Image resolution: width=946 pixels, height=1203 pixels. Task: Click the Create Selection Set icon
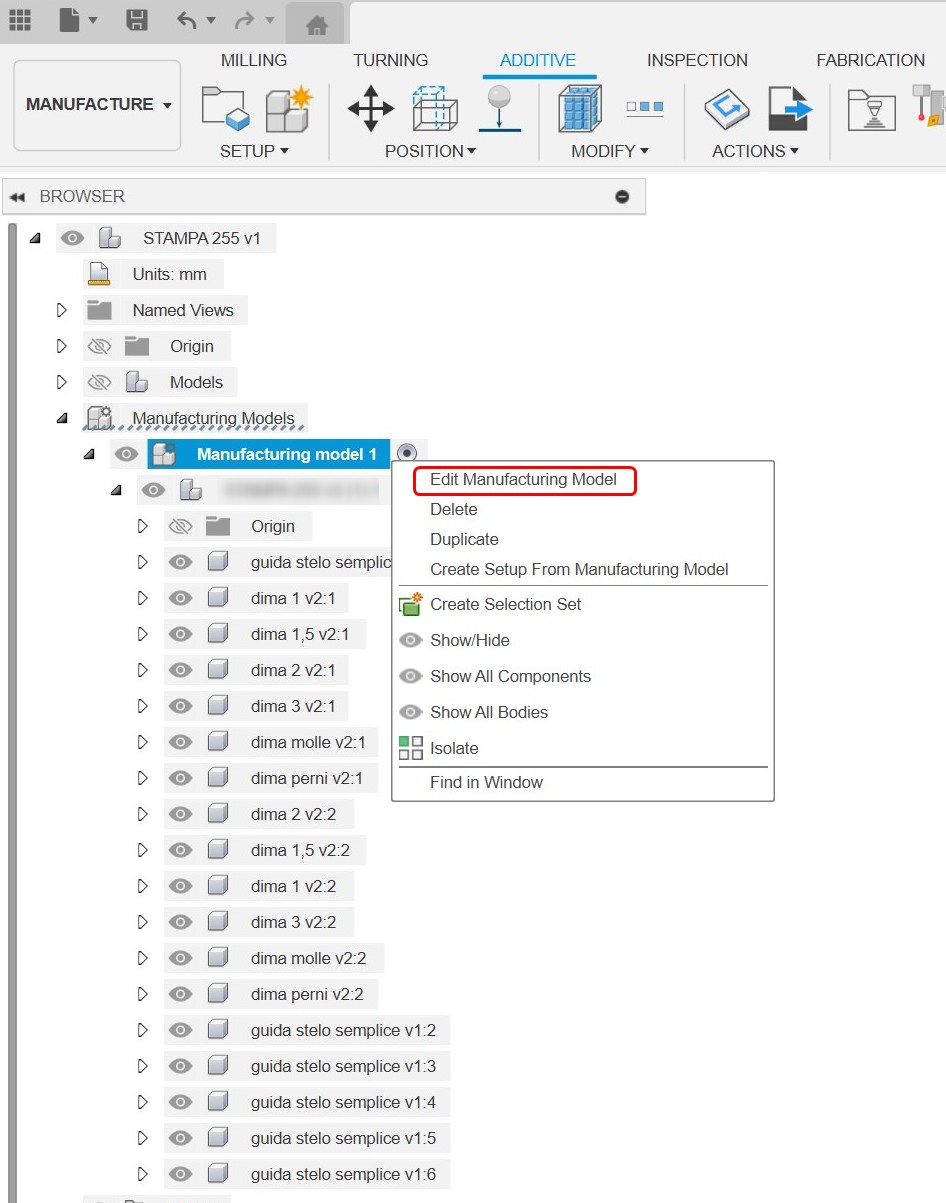pyautogui.click(x=412, y=604)
